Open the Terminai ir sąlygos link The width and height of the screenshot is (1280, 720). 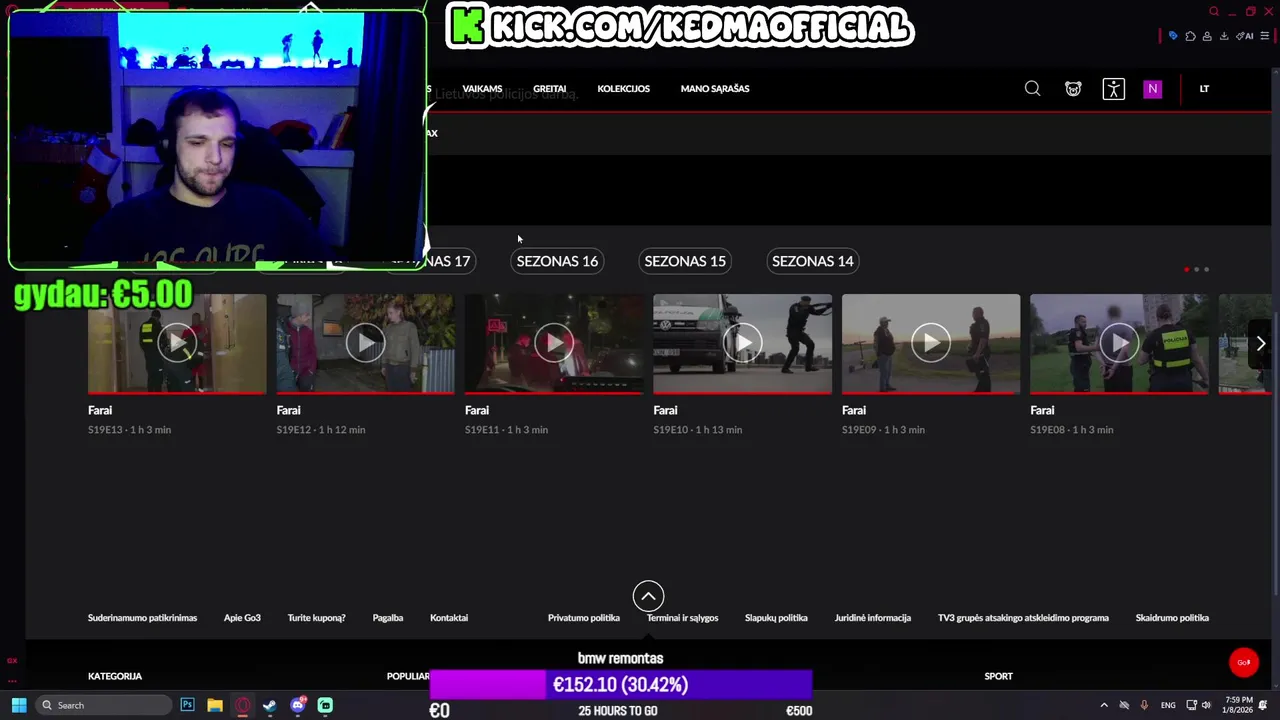pyautogui.click(x=683, y=618)
